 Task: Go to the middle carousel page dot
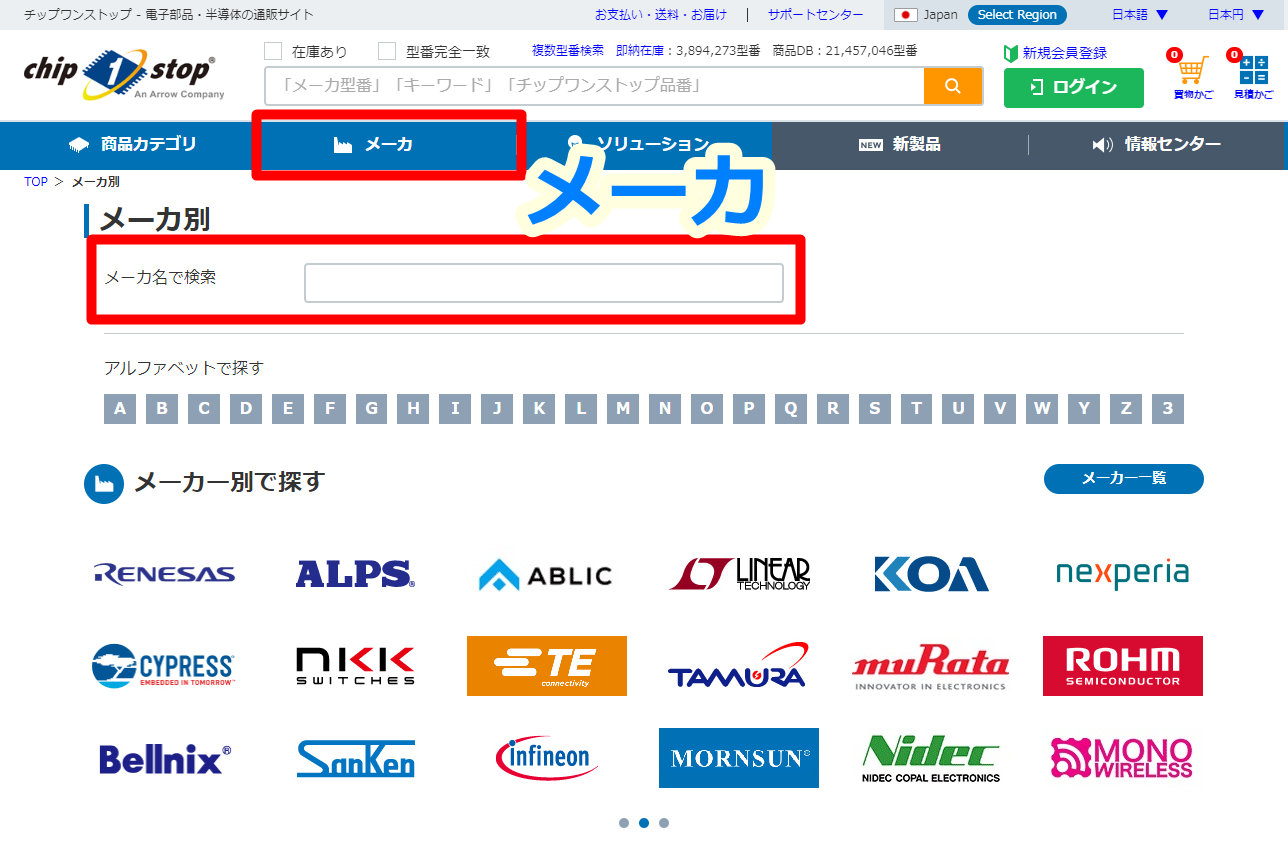point(644,823)
